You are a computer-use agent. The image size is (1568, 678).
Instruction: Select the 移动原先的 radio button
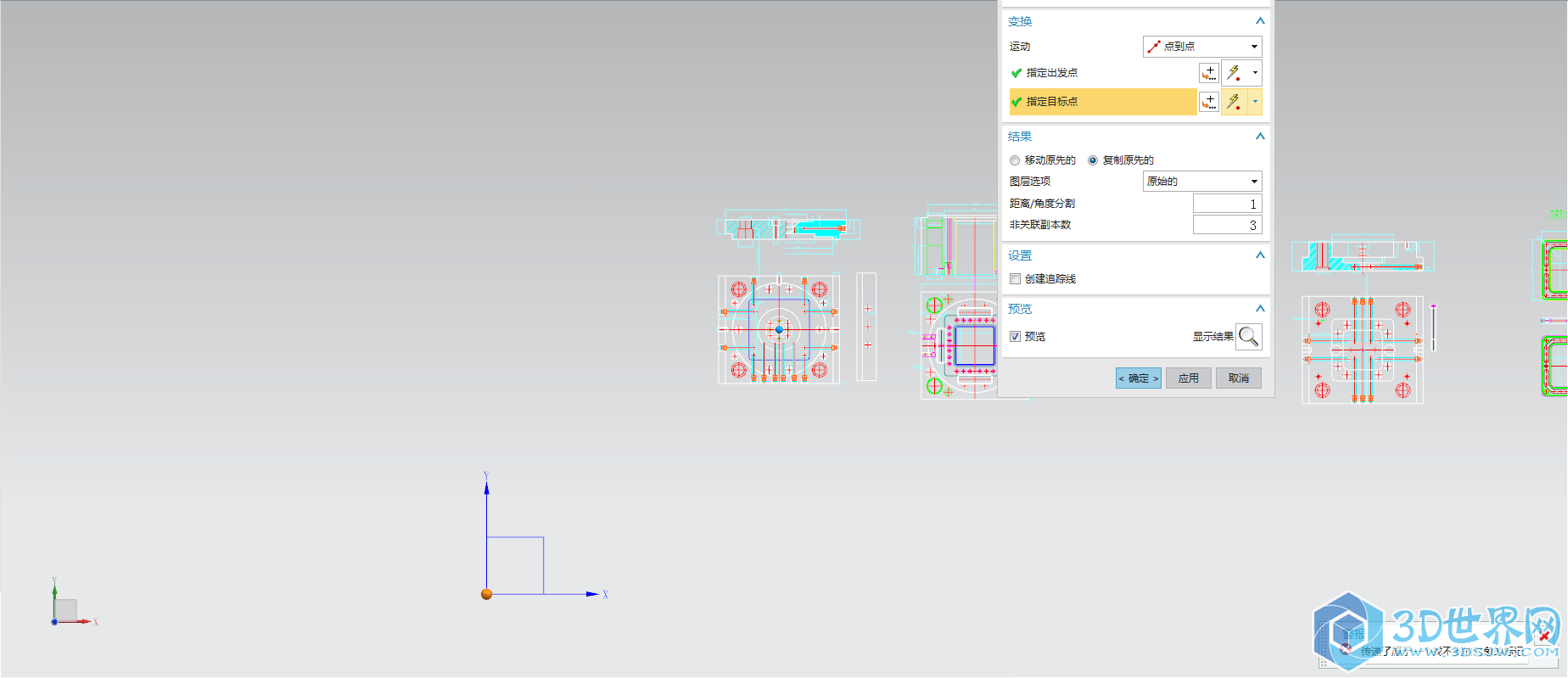click(1015, 160)
